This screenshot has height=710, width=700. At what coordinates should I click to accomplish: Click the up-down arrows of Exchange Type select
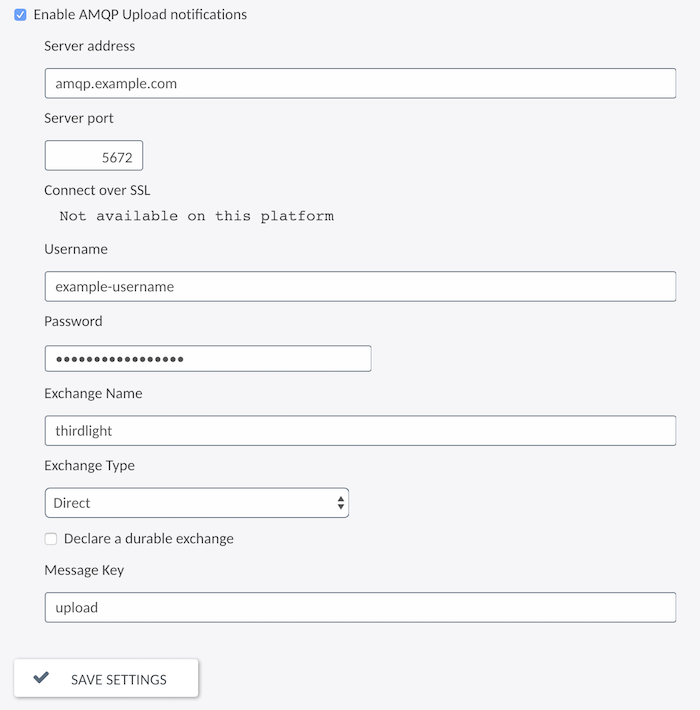coord(340,503)
